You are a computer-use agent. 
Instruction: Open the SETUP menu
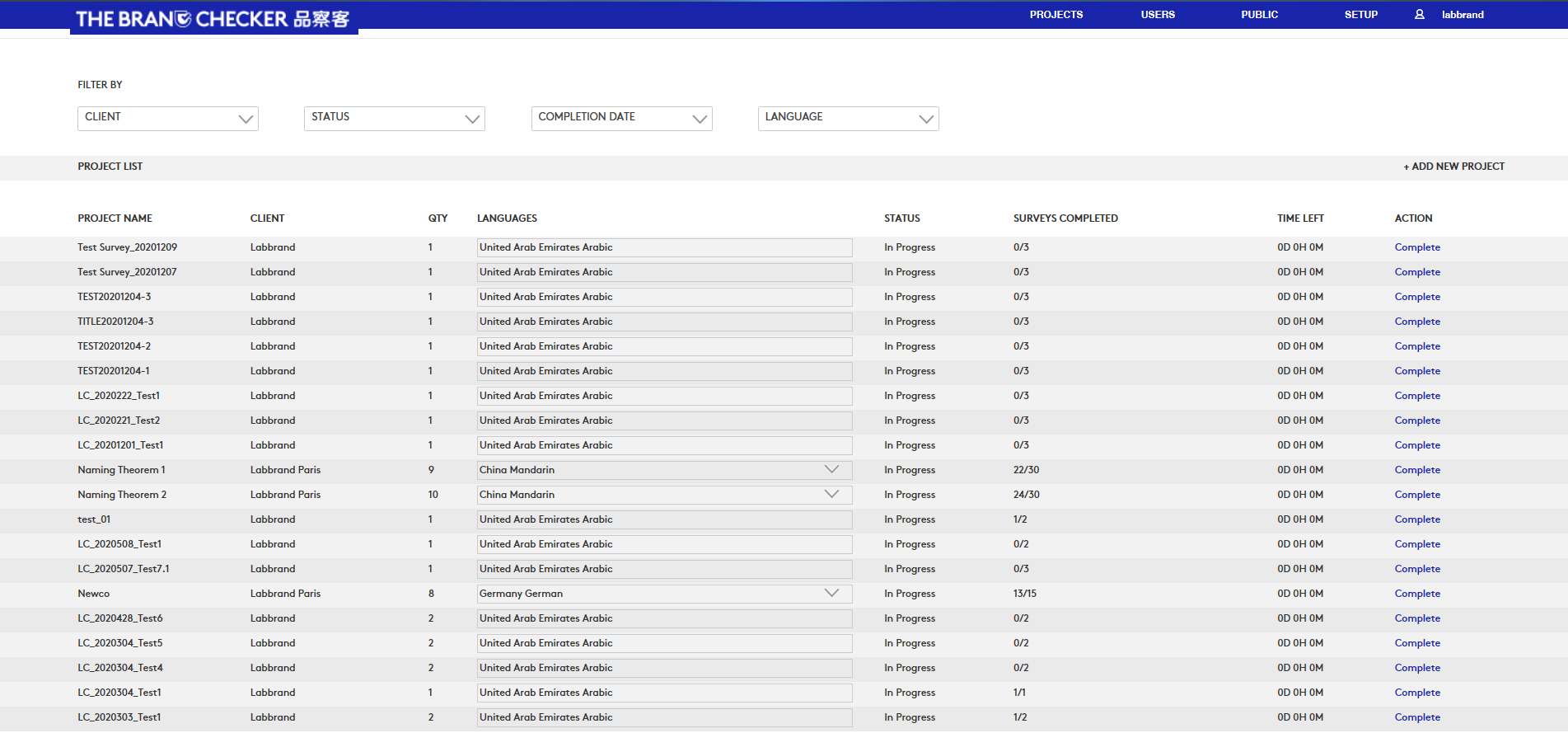pos(1360,15)
